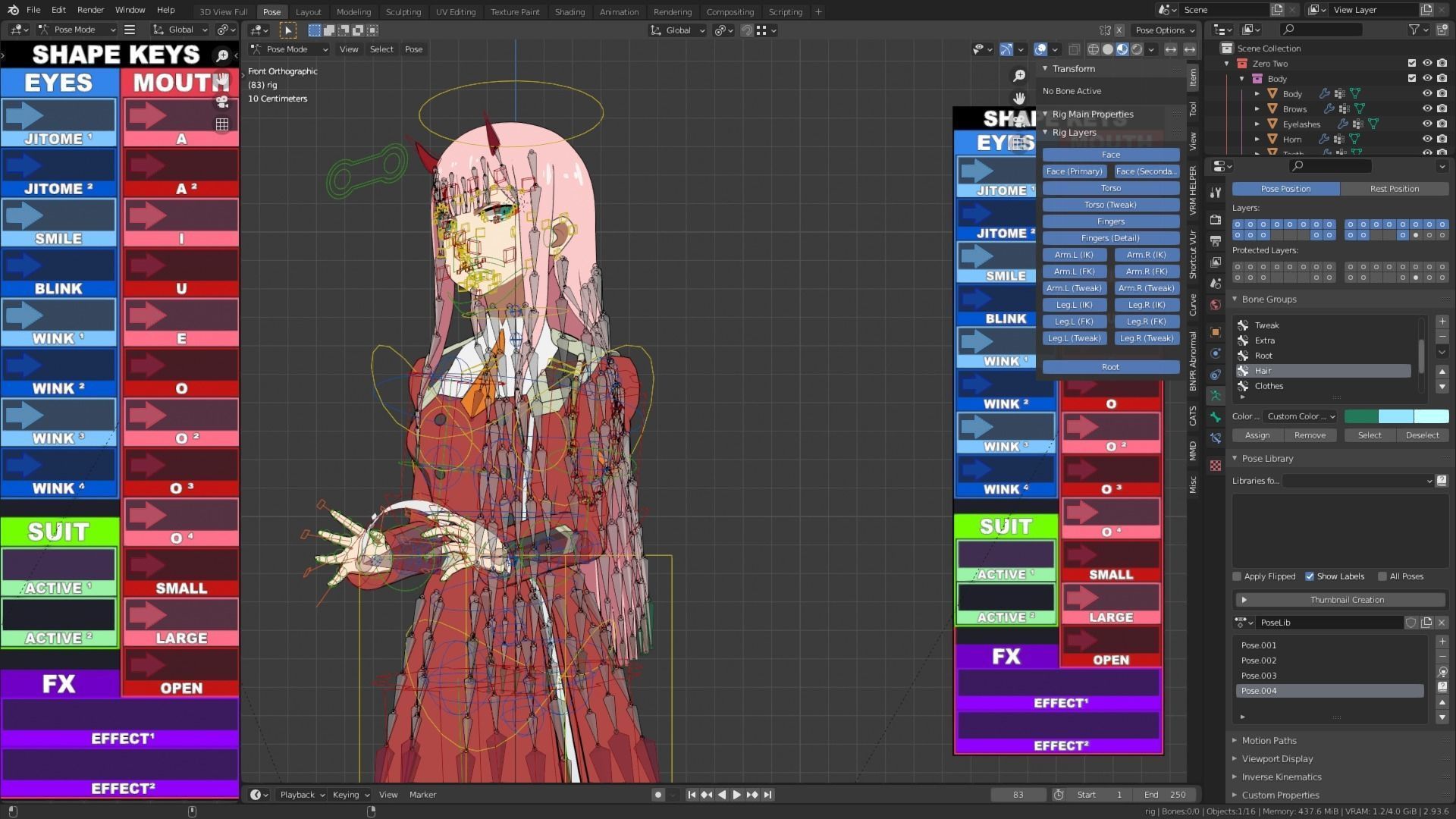Open the Object properties tab icon
The image size is (1456, 819).
(1216, 332)
